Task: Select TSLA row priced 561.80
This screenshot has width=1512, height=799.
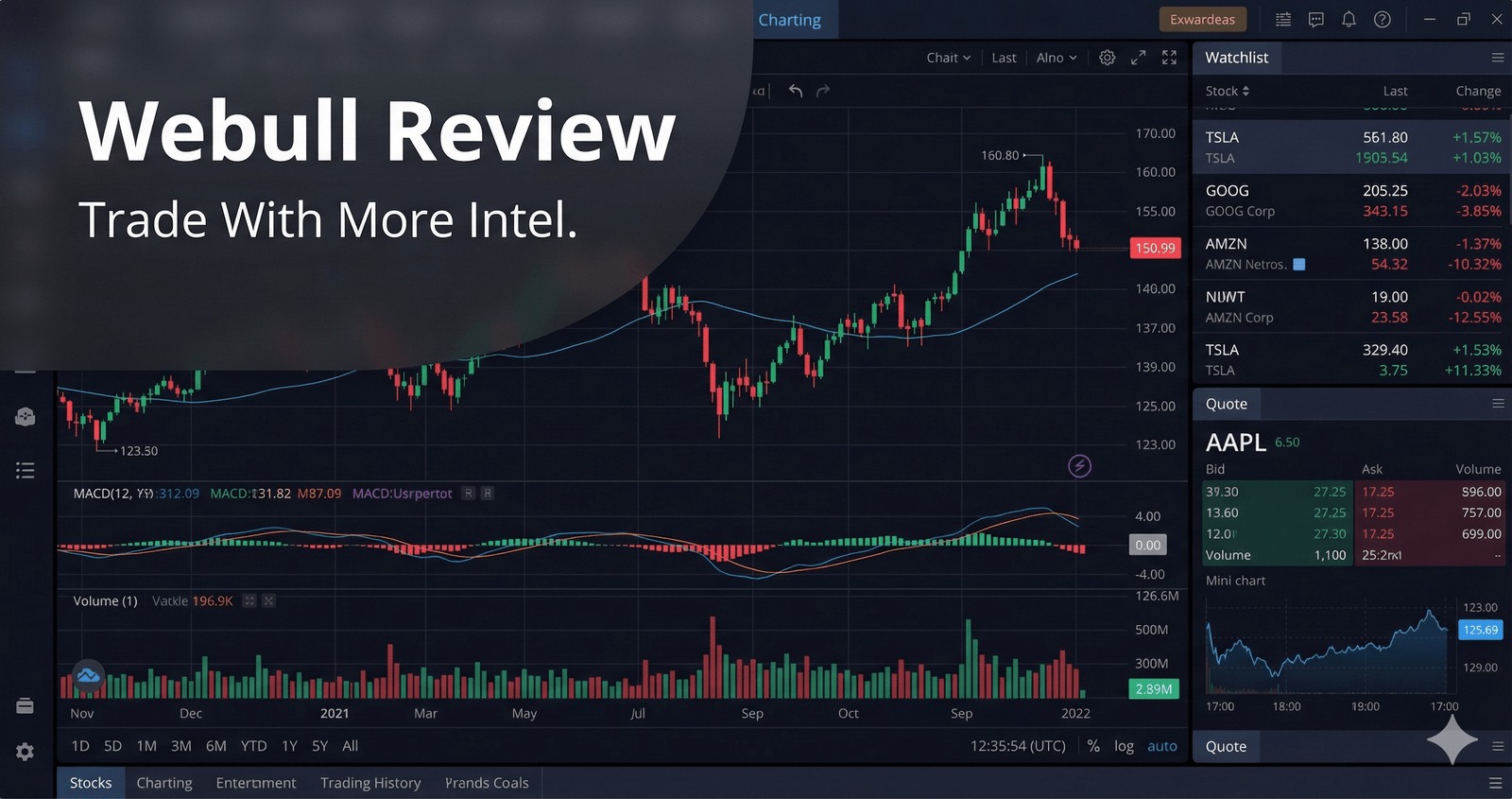Action: tap(1351, 148)
